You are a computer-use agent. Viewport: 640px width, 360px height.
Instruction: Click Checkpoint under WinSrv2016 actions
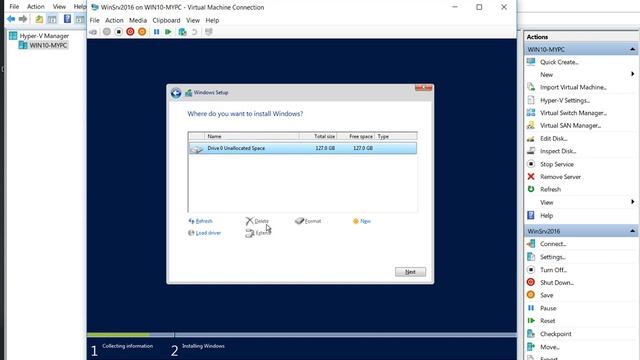point(556,334)
